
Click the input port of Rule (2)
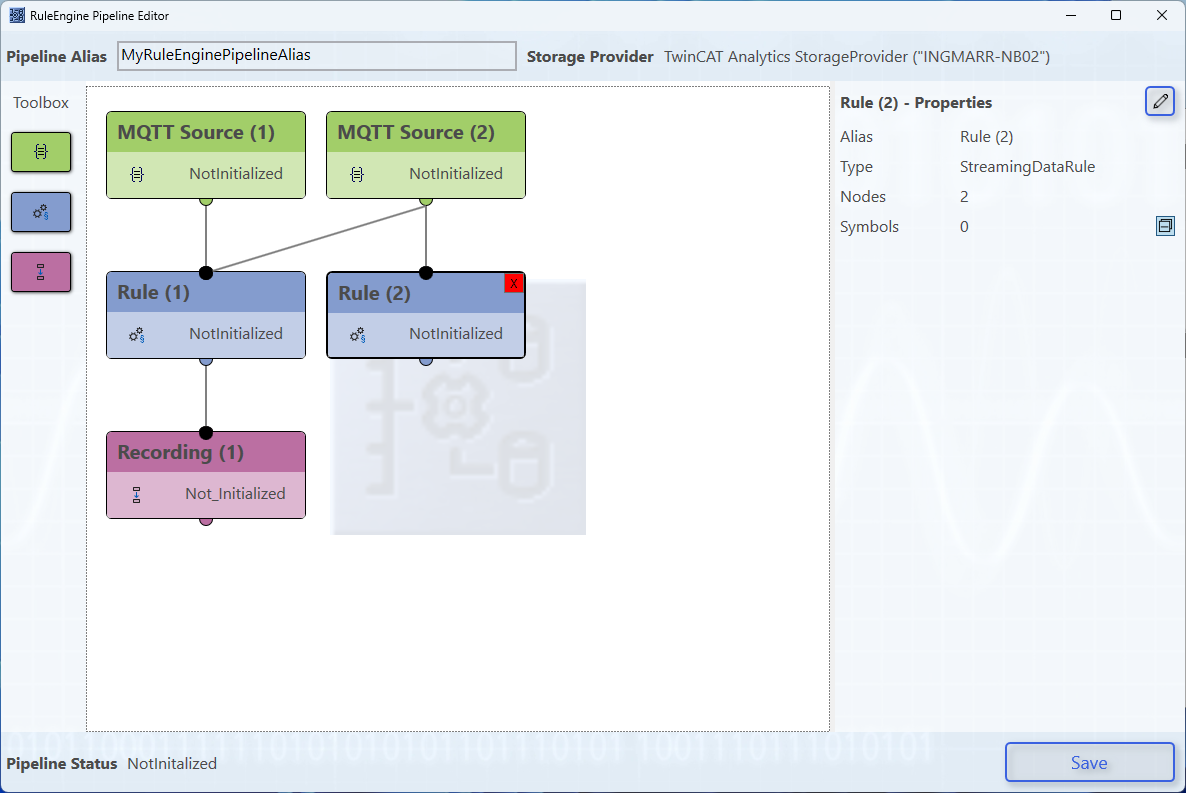click(426, 272)
